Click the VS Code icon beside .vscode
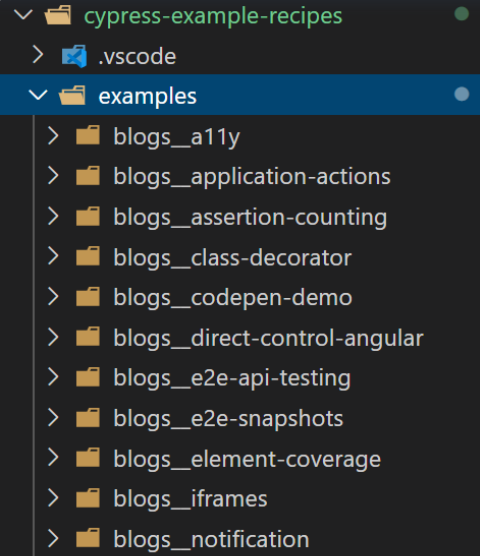This screenshot has height=556, width=480. [x=74, y=56]
